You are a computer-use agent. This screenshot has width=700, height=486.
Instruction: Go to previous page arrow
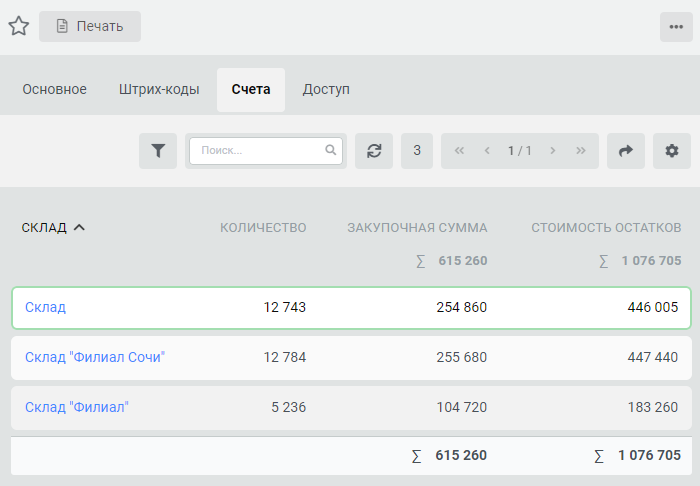coord(487,151)
